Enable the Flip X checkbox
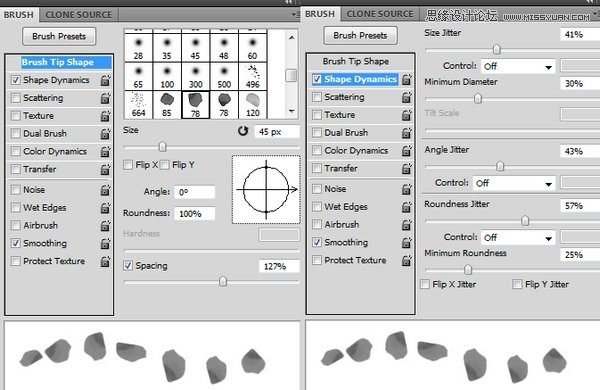 (x=128, y=165)
